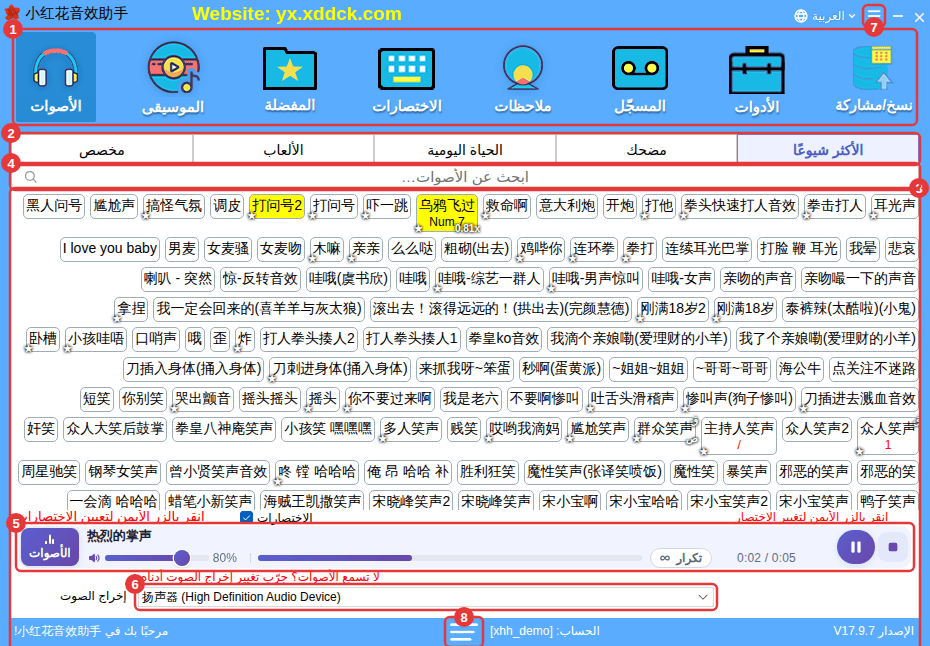Image resolution: width=930 pixels, height=646 pixels.
Task: Play the 众人大笑后鼓掌 sound
Action: (x=115, y=429)
